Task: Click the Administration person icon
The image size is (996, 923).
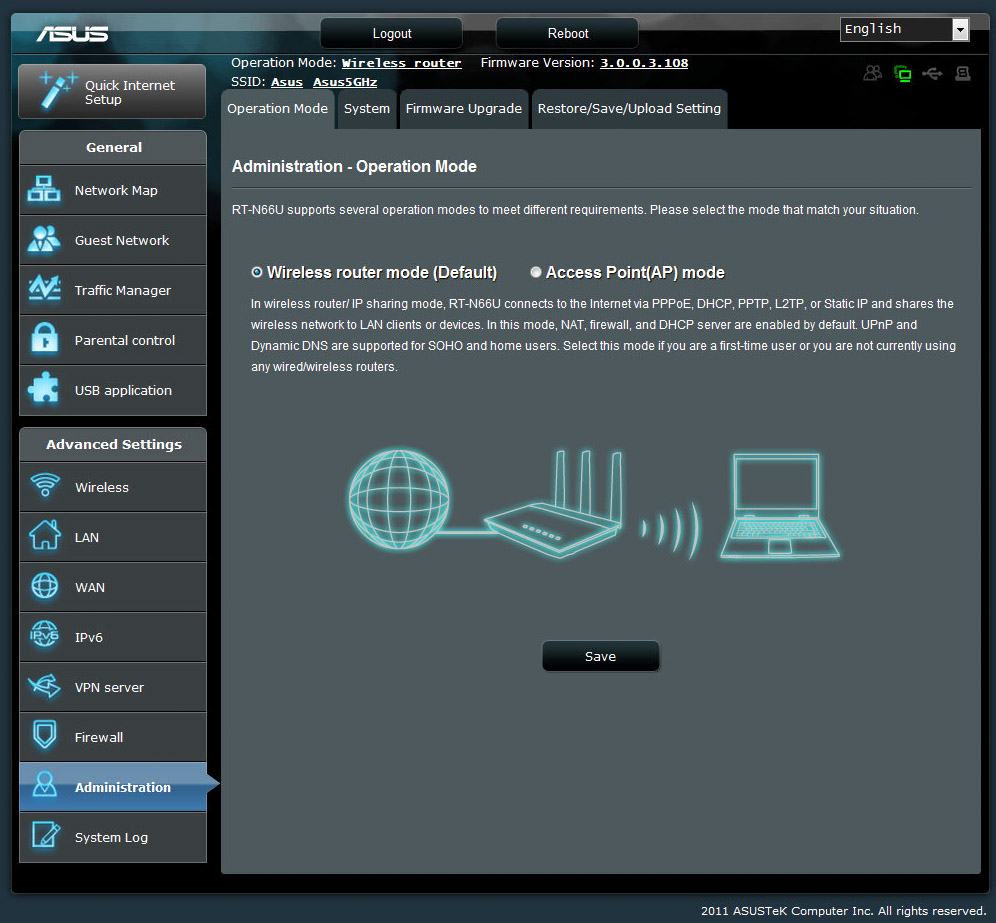Action: 44,785
